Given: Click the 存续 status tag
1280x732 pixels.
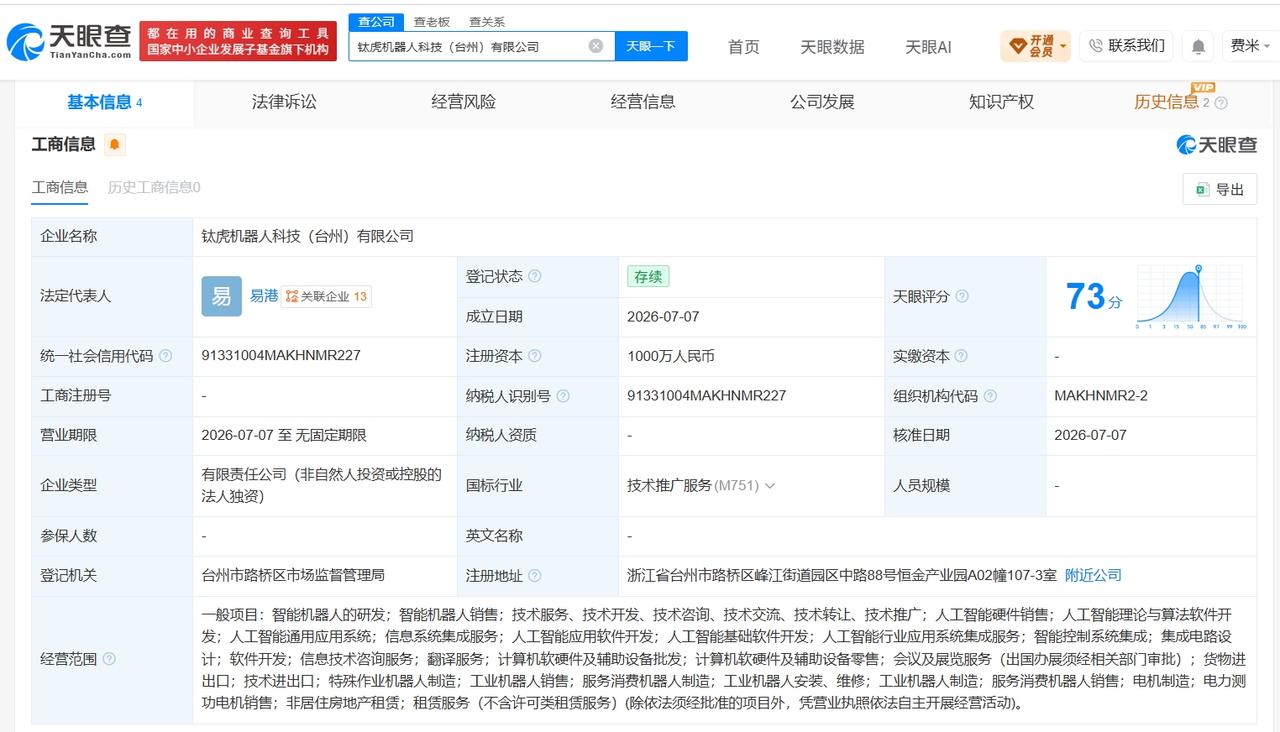Looking at the screenshot, I should coord(648,277).
